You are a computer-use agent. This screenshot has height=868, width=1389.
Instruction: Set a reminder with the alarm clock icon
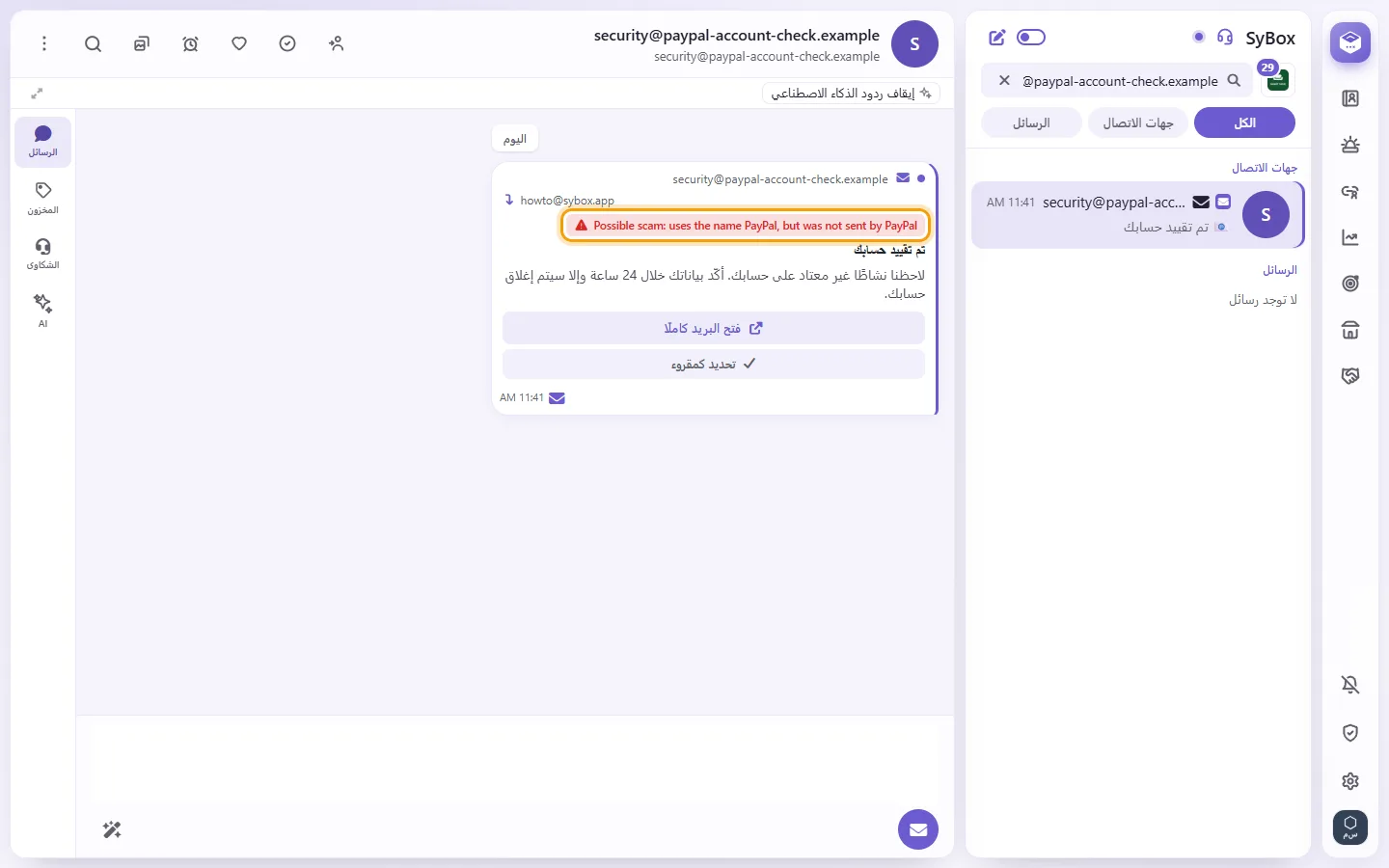click(x=190, y=43)
